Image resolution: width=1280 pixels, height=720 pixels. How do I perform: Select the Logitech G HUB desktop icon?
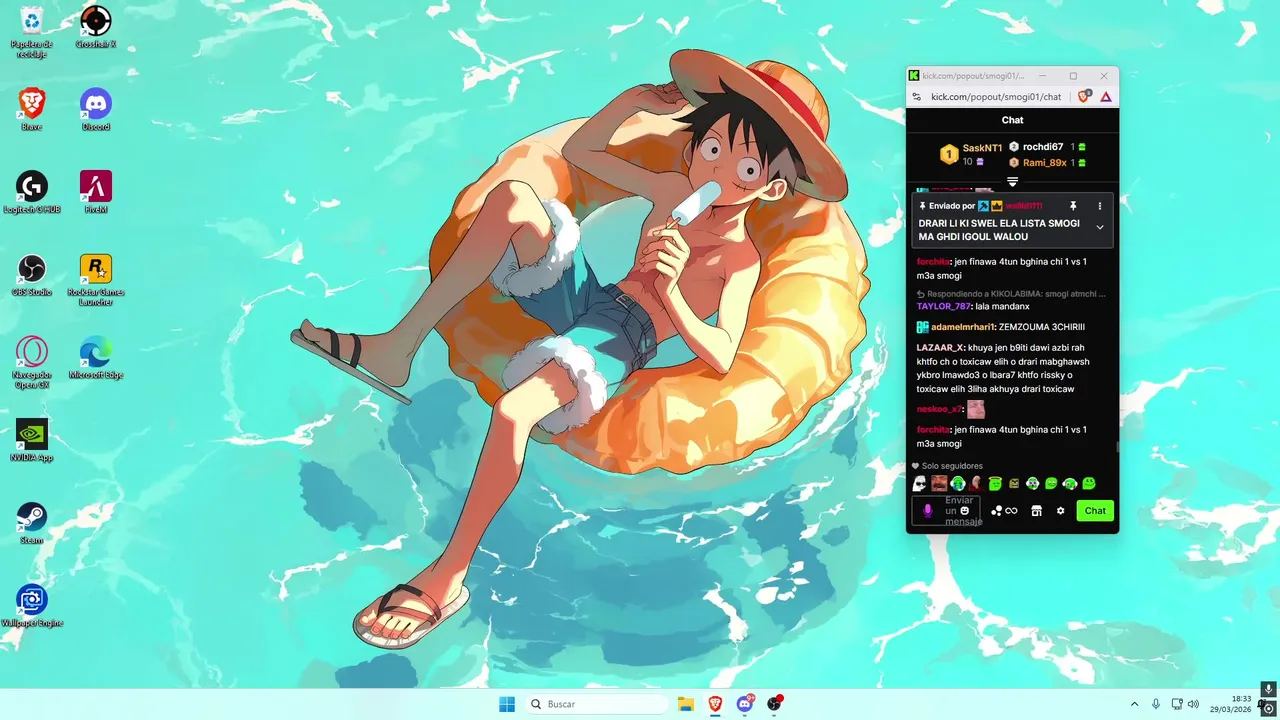(x=31, y=193)
